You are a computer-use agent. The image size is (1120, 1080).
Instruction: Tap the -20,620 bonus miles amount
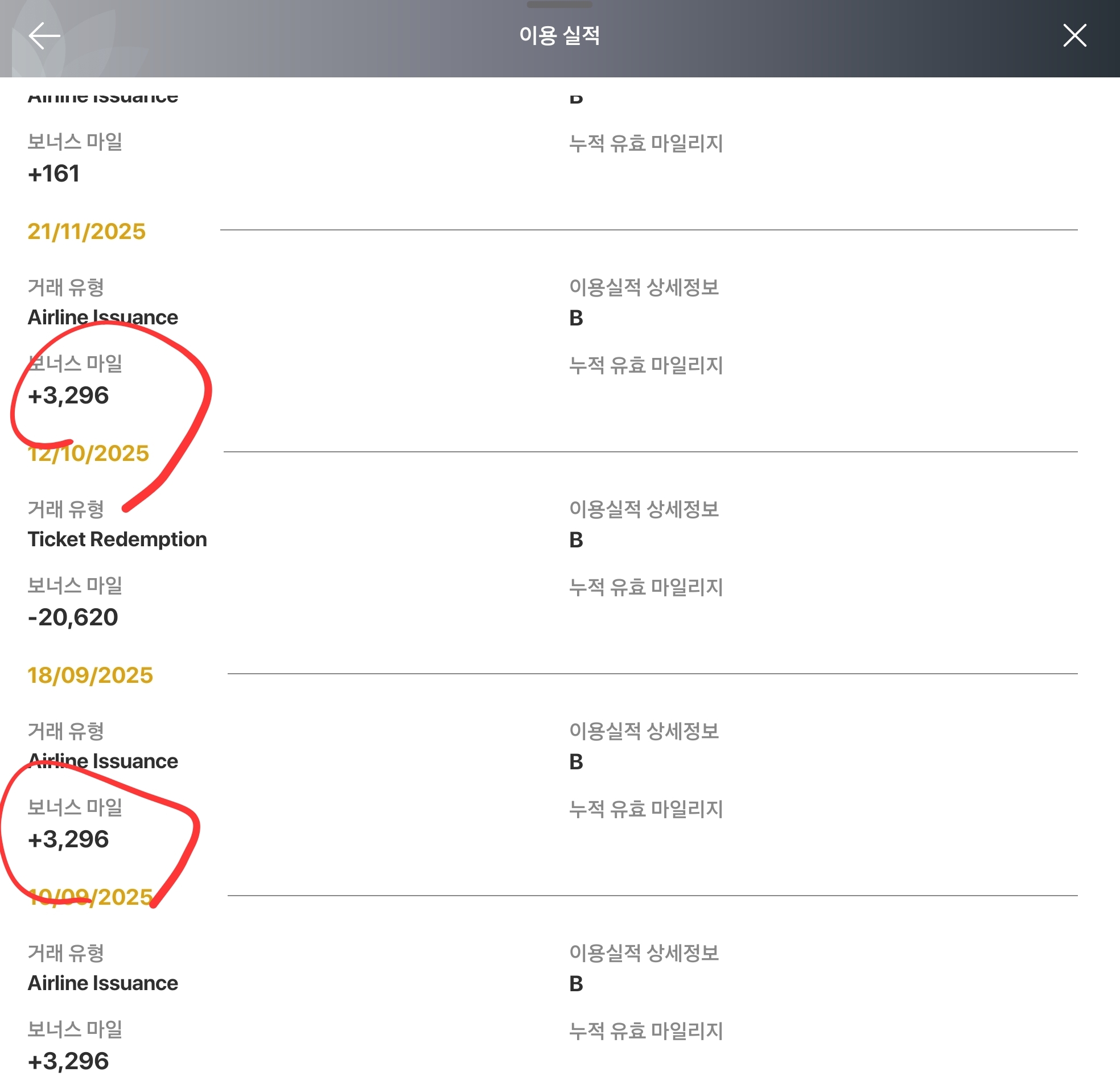click(73, 617)
